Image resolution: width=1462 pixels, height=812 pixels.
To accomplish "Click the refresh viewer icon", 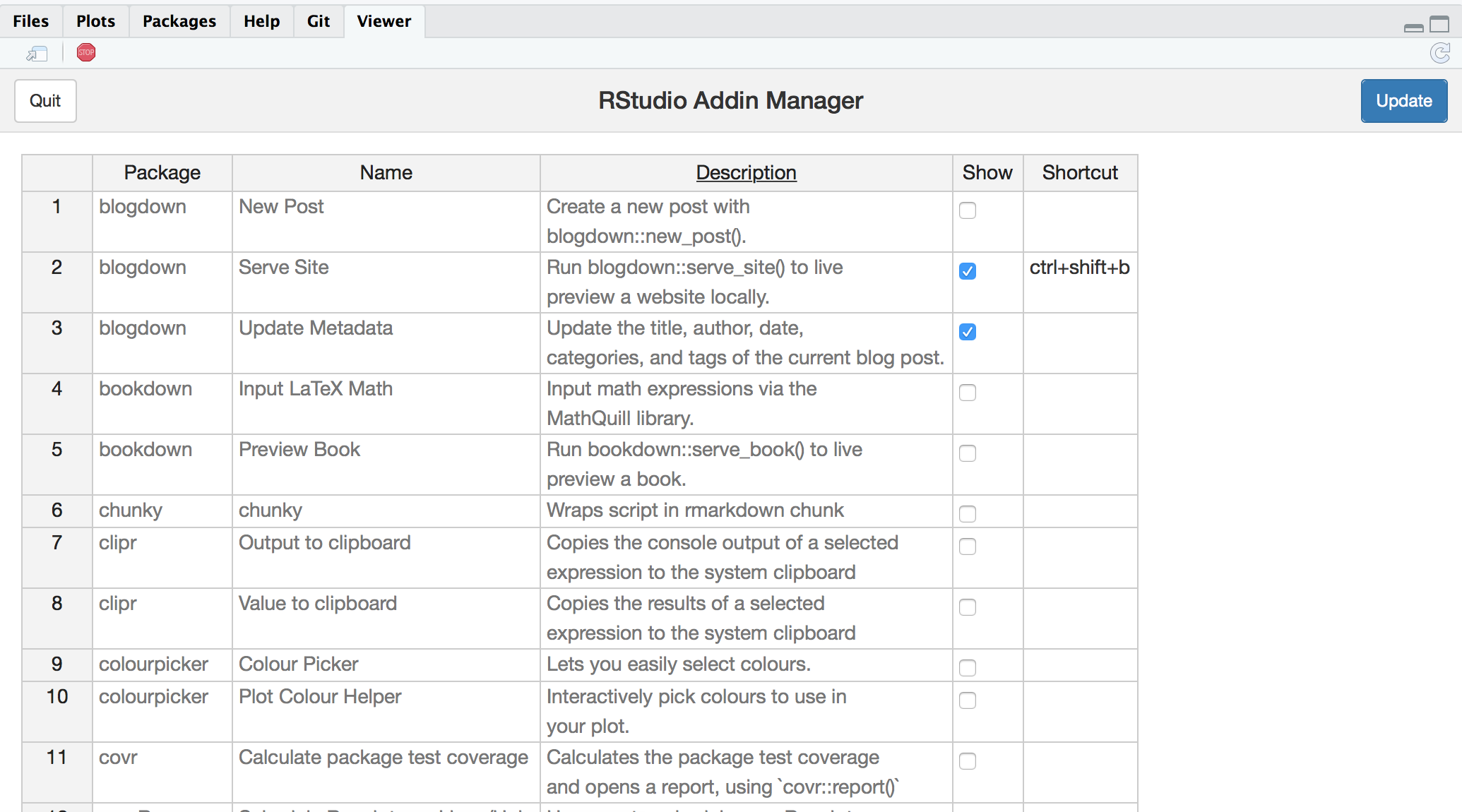I will click(1439, 53).
